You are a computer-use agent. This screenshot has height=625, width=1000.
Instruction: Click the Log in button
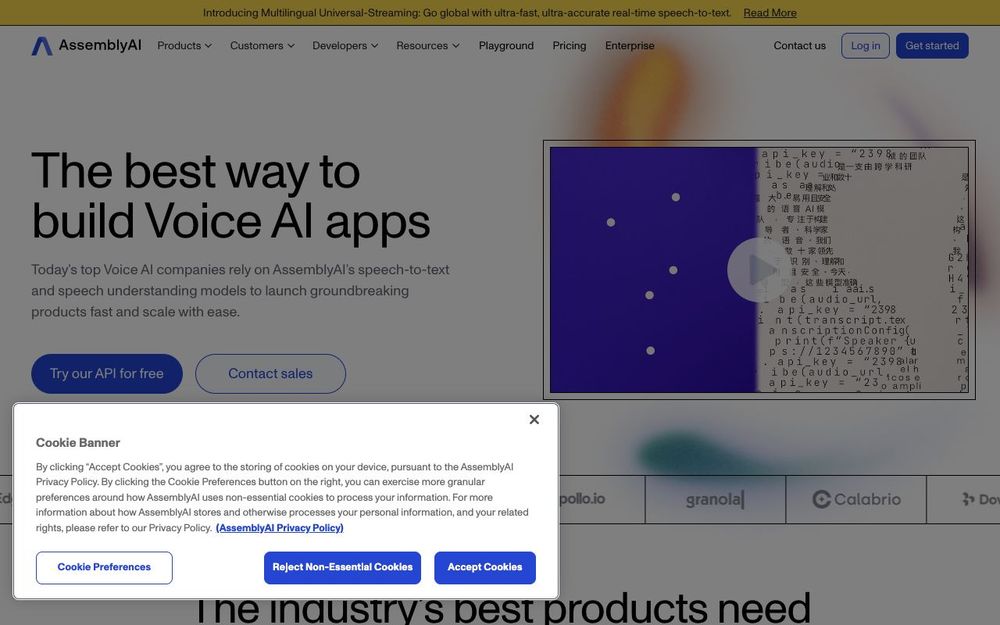pyautogui.click(x=865, y=45)
